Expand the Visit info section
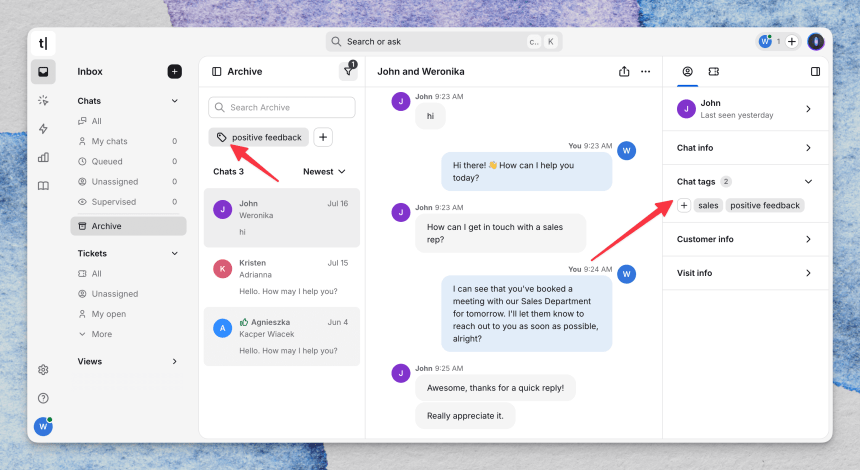This screenshot has height=470, width=860. [x=745, y=273]
